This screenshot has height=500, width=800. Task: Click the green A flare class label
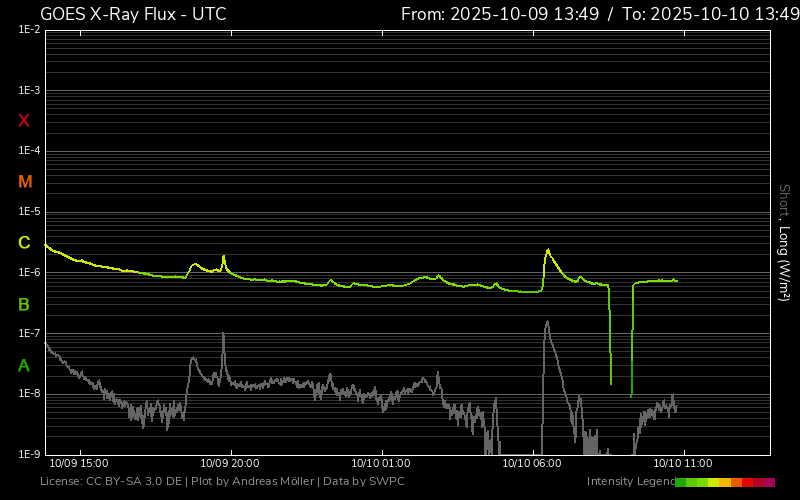pyautogui.click(x=24, y=366)
